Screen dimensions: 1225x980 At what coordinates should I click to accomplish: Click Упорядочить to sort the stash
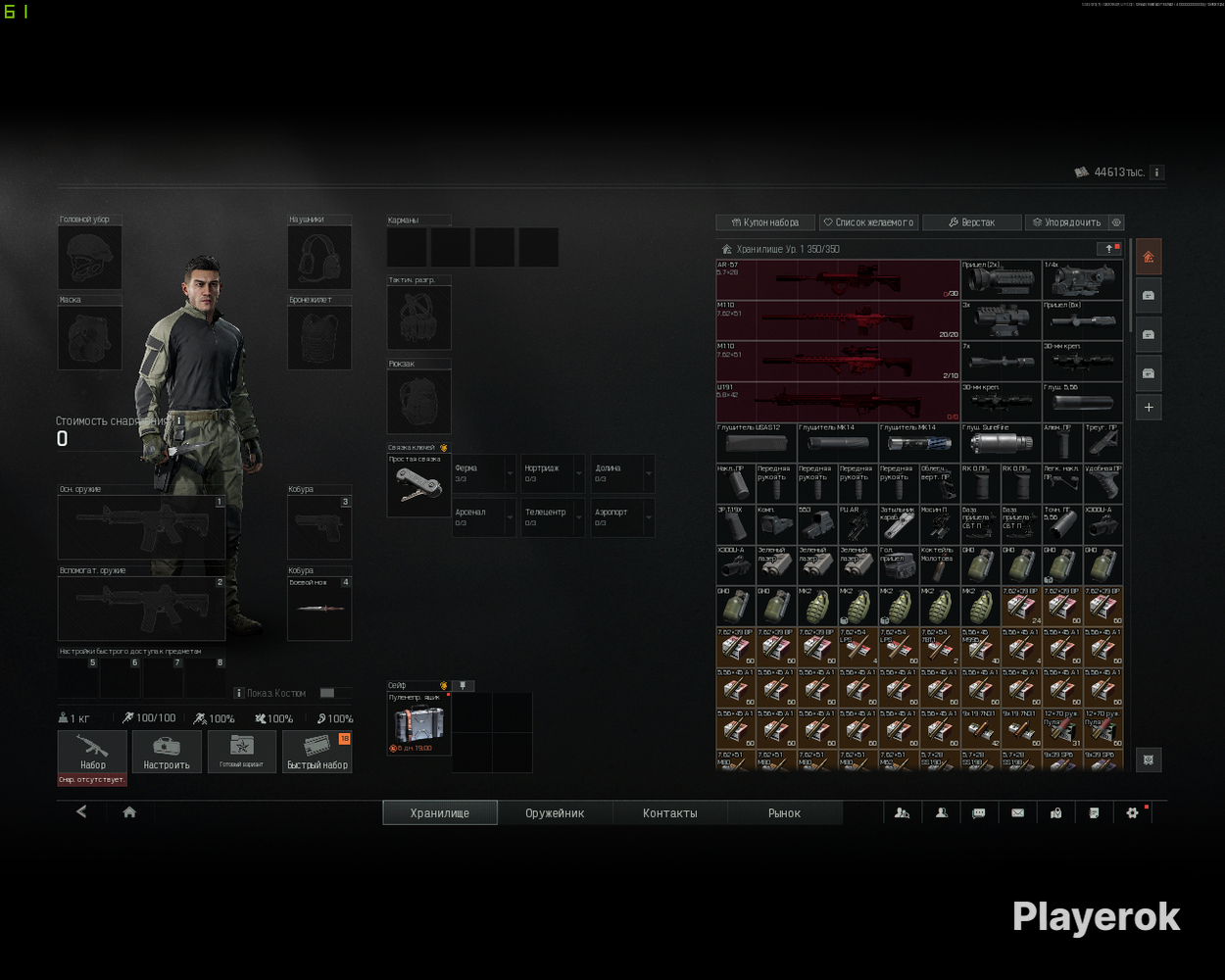[1067, 222]
